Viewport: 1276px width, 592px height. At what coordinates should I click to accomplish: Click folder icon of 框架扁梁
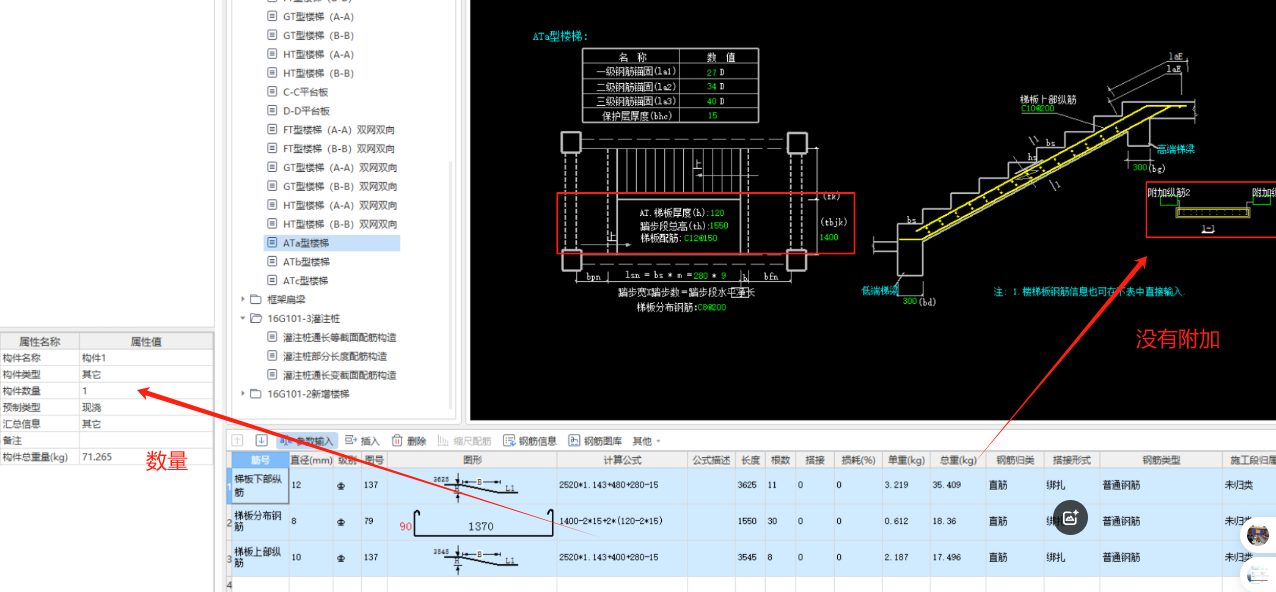tap(256, 299)
